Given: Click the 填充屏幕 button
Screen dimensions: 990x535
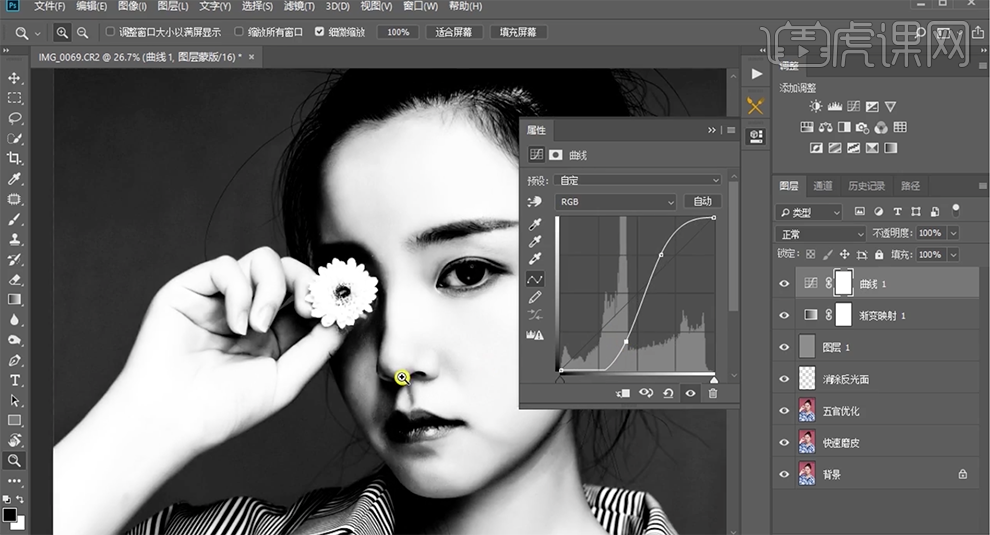Looking at the screenshot, I should (518, 32).
